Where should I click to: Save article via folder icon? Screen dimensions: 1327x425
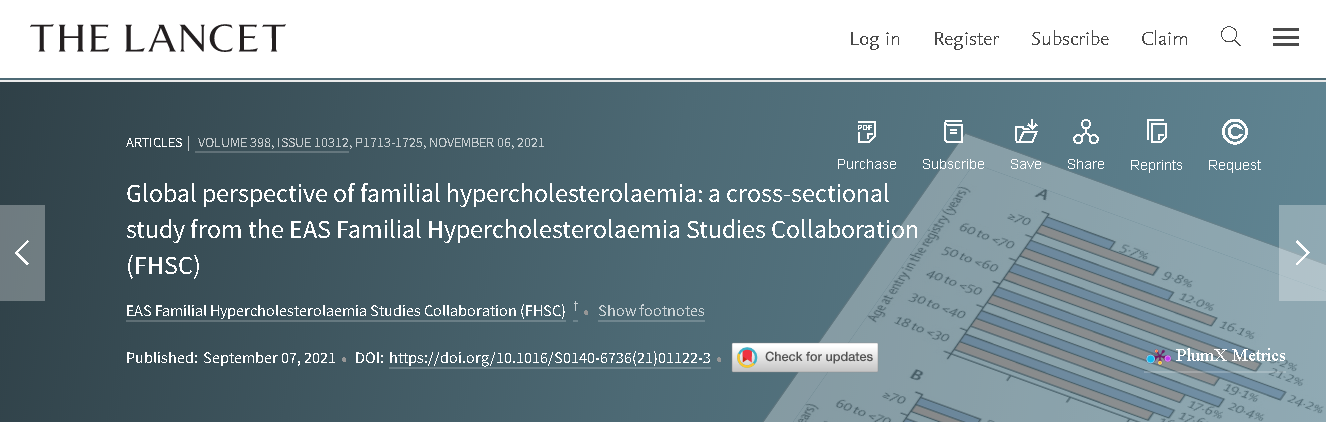coord(1026,132)
